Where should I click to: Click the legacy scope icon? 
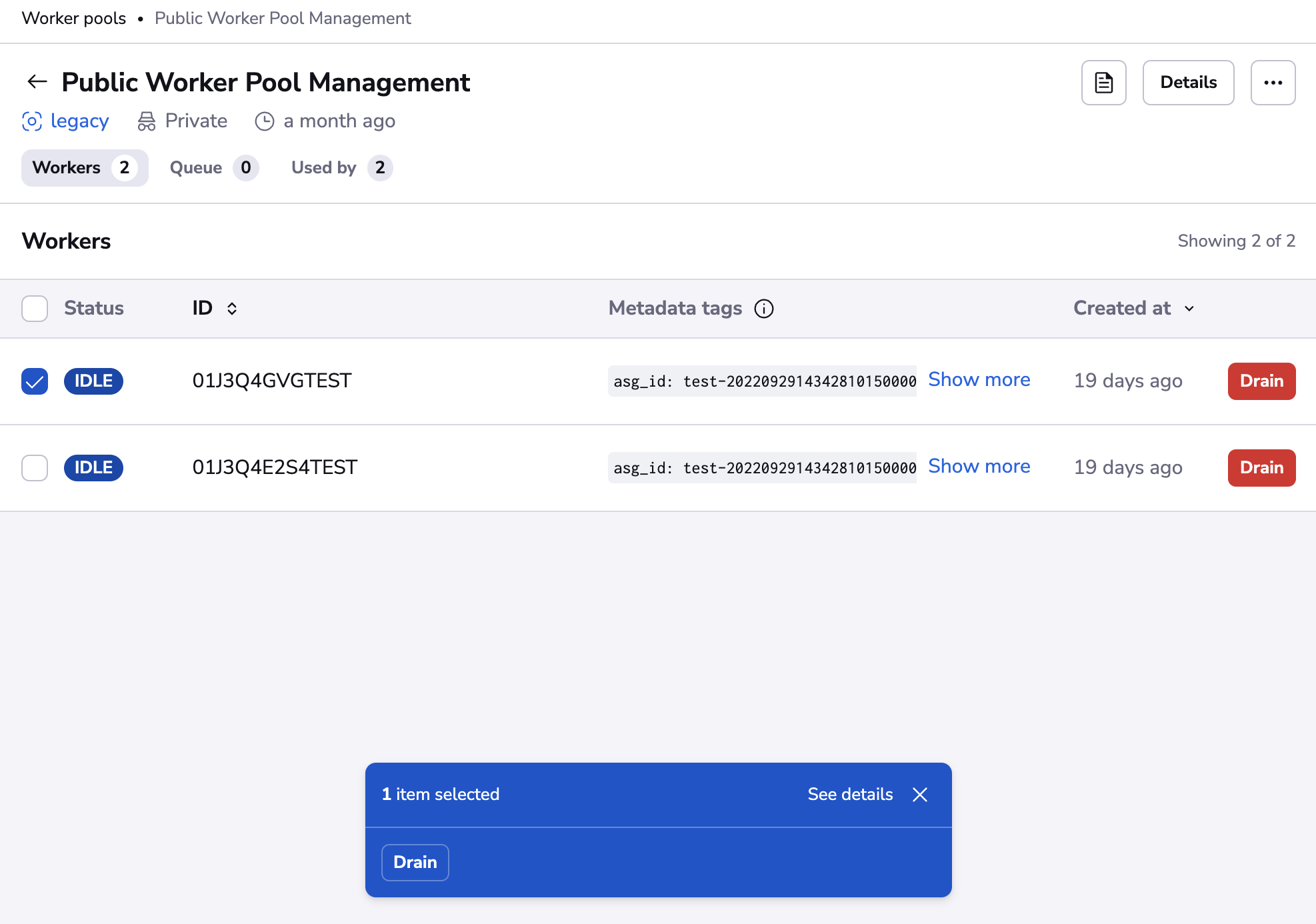(x=31, y=121)
